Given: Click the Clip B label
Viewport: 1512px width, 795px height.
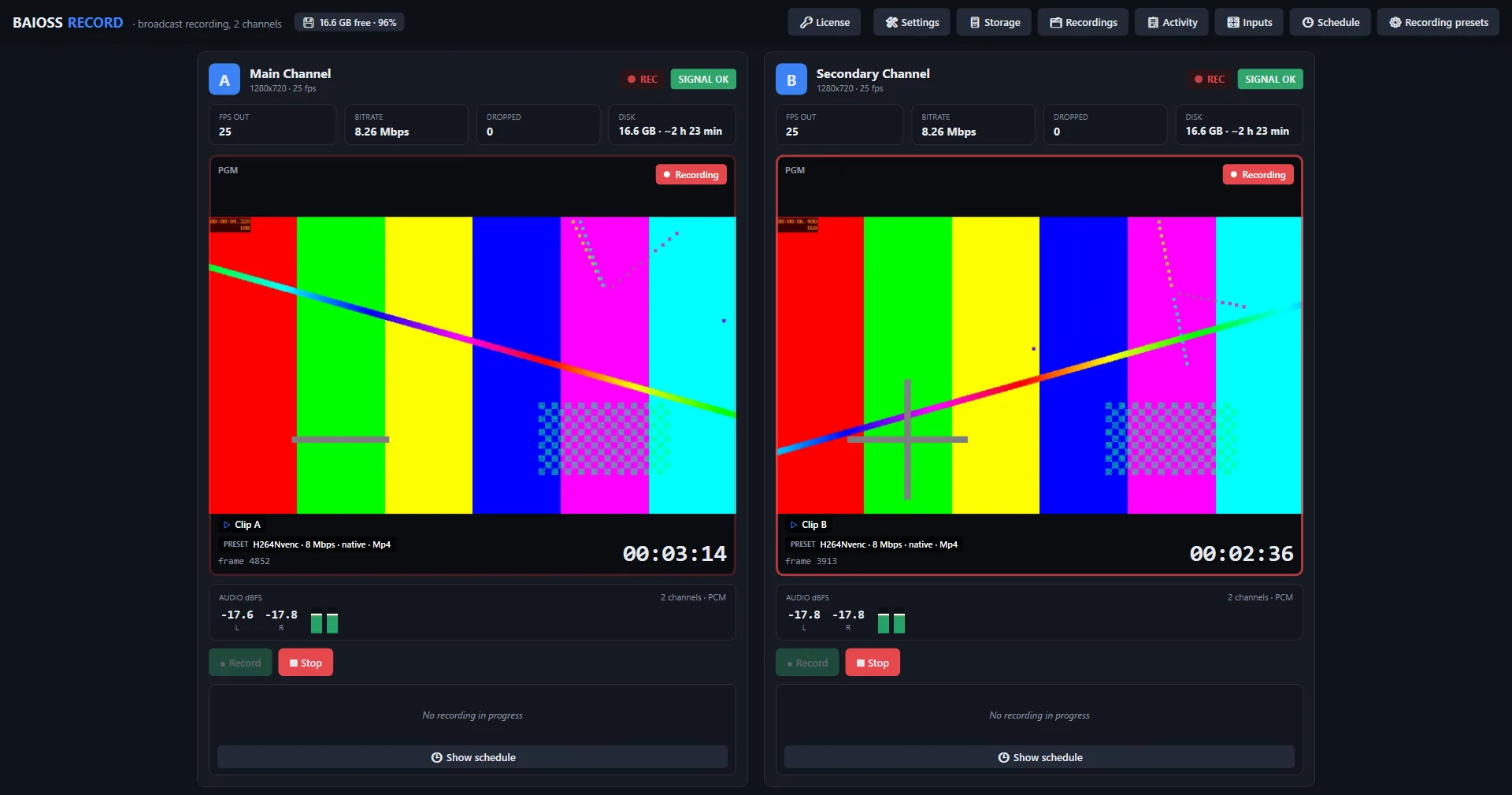Looking at the screenshot, I should (x=809, y=525).
